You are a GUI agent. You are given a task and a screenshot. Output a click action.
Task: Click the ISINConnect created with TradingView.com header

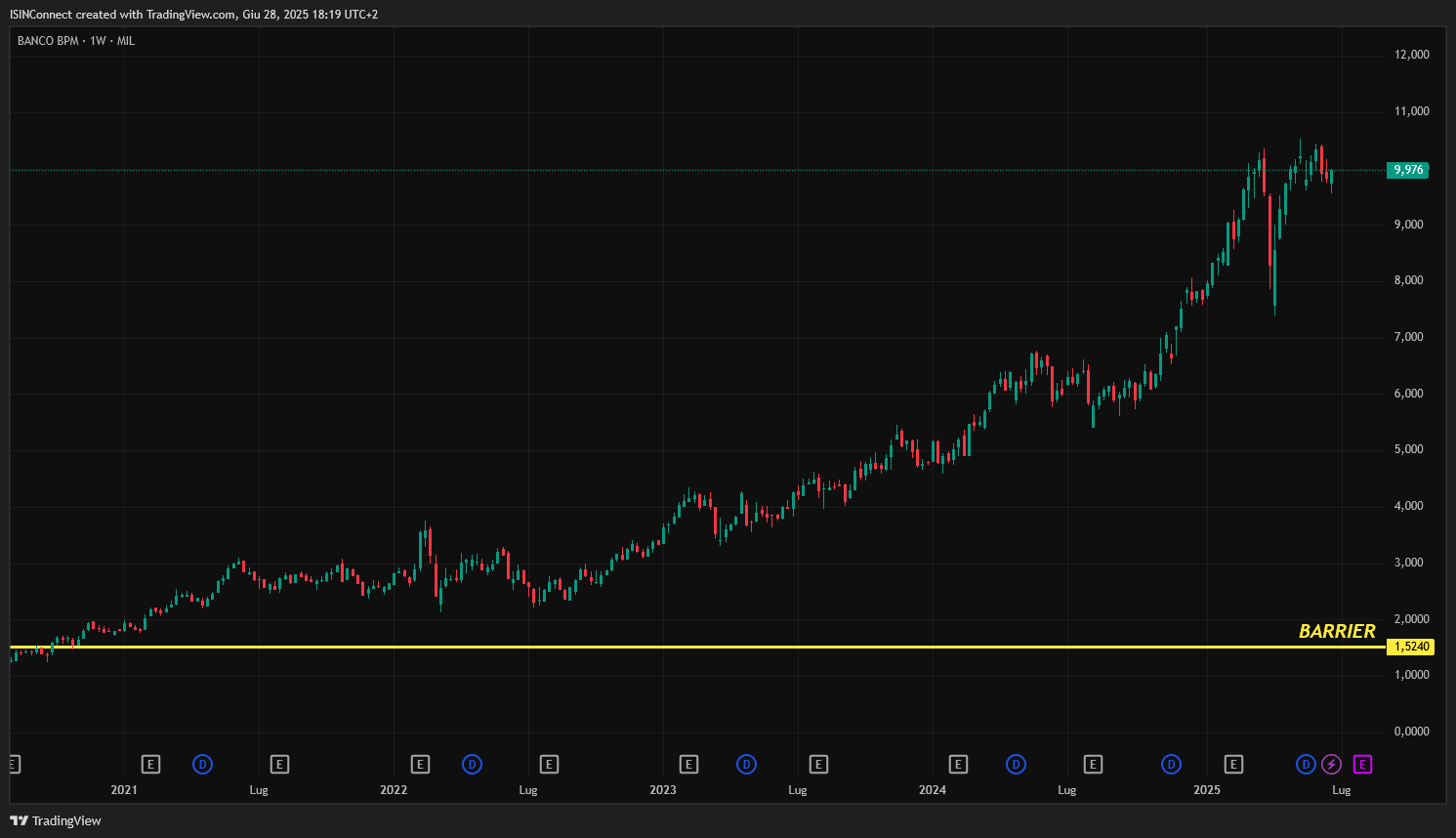(193, 15)
